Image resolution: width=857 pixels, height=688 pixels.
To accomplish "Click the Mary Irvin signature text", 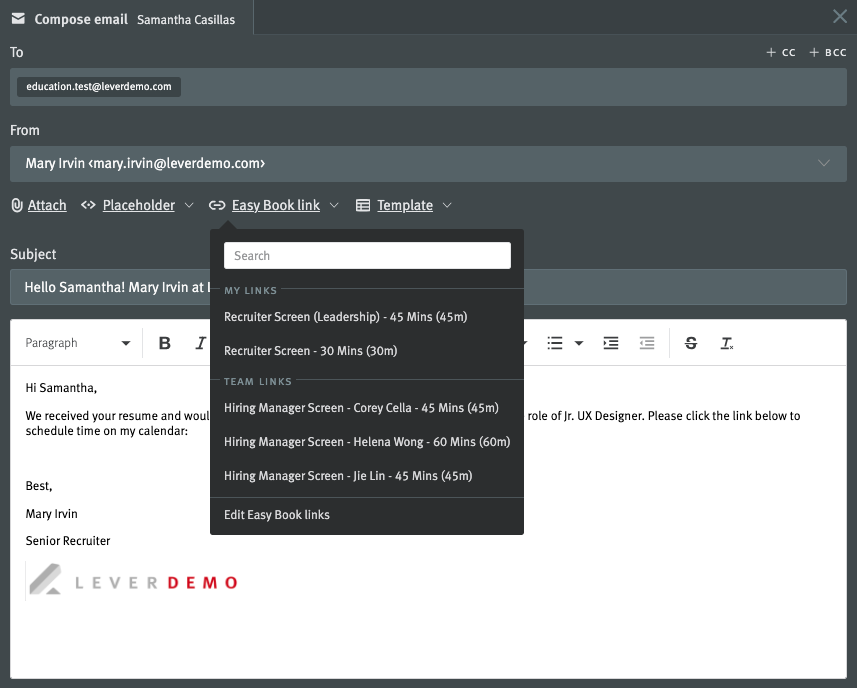I will point(51,514).
